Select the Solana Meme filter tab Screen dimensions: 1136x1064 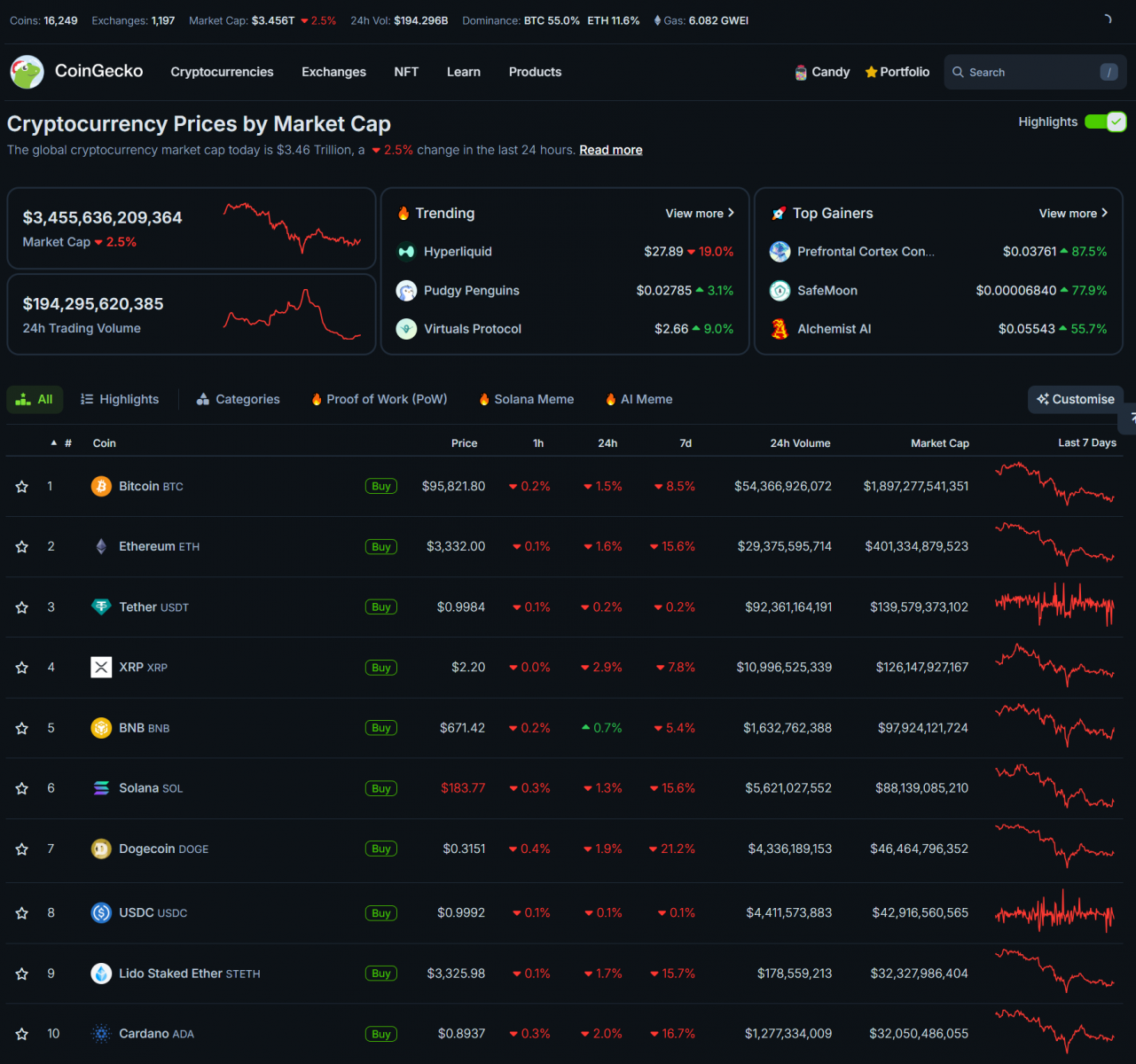click(526, 400)
